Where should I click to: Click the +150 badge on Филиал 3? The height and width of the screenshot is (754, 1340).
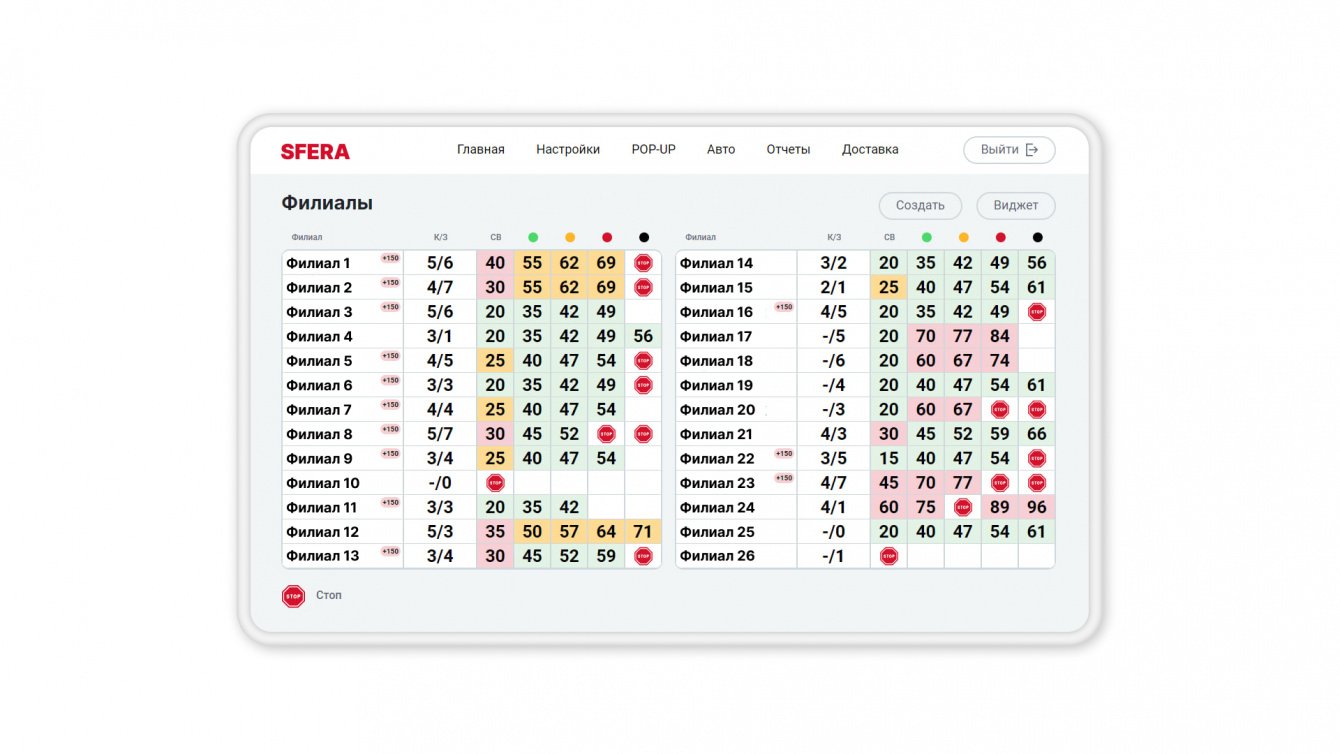click(390, 307)
